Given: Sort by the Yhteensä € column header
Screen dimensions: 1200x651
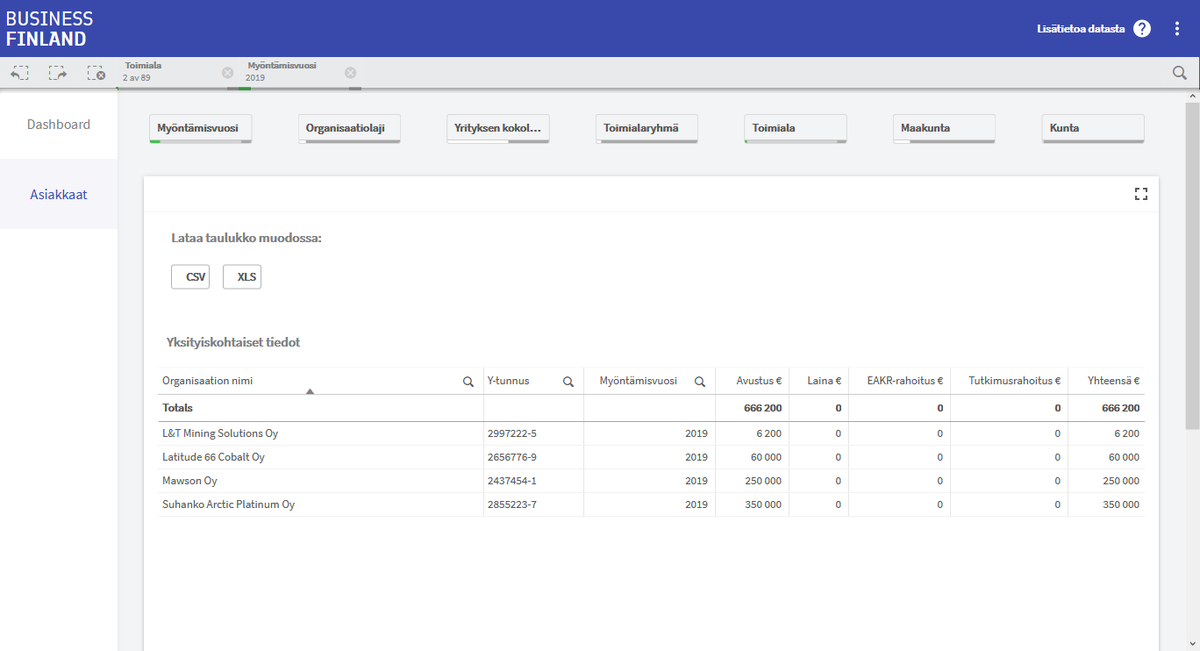Looking at the screenshot, I should 1114,381.
